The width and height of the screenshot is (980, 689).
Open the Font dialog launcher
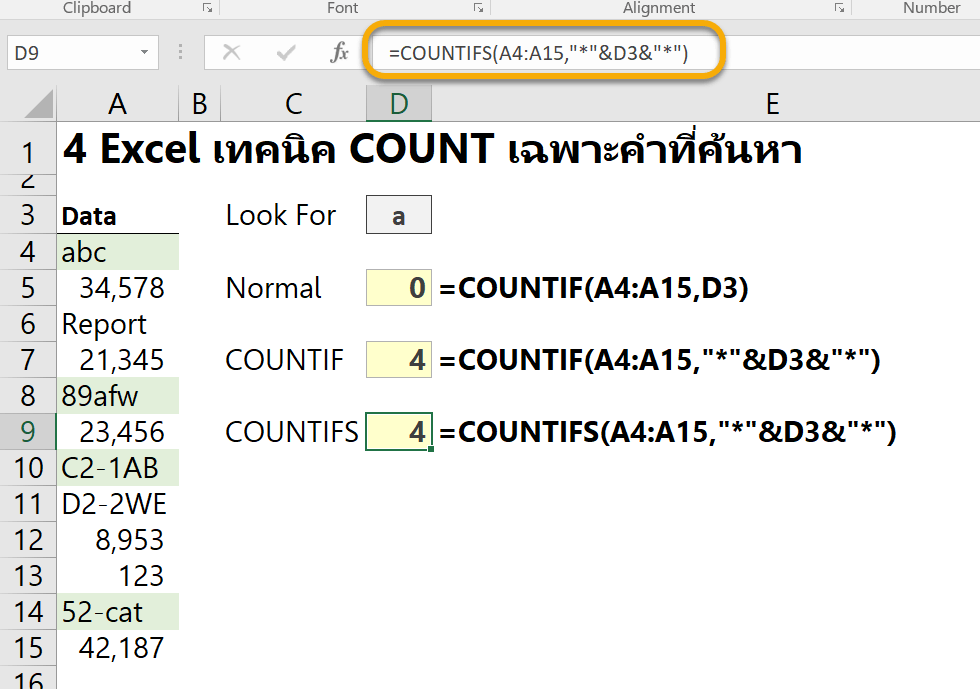(x=479, y=8)
